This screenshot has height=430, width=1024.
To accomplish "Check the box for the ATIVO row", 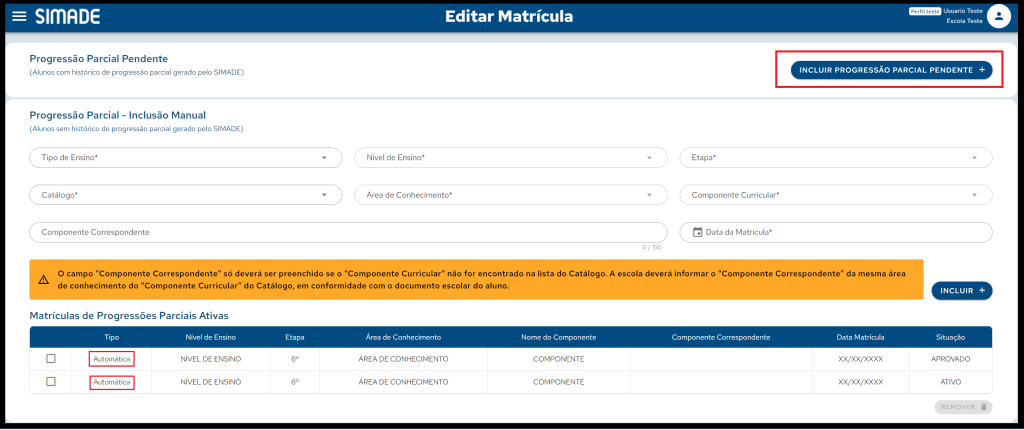I will pyautogui.click(x=51, y=382).
